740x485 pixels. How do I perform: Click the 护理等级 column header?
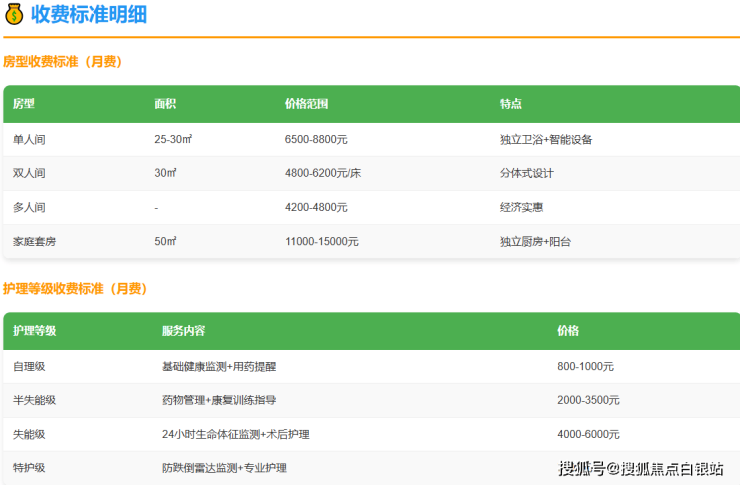point(34,331)
